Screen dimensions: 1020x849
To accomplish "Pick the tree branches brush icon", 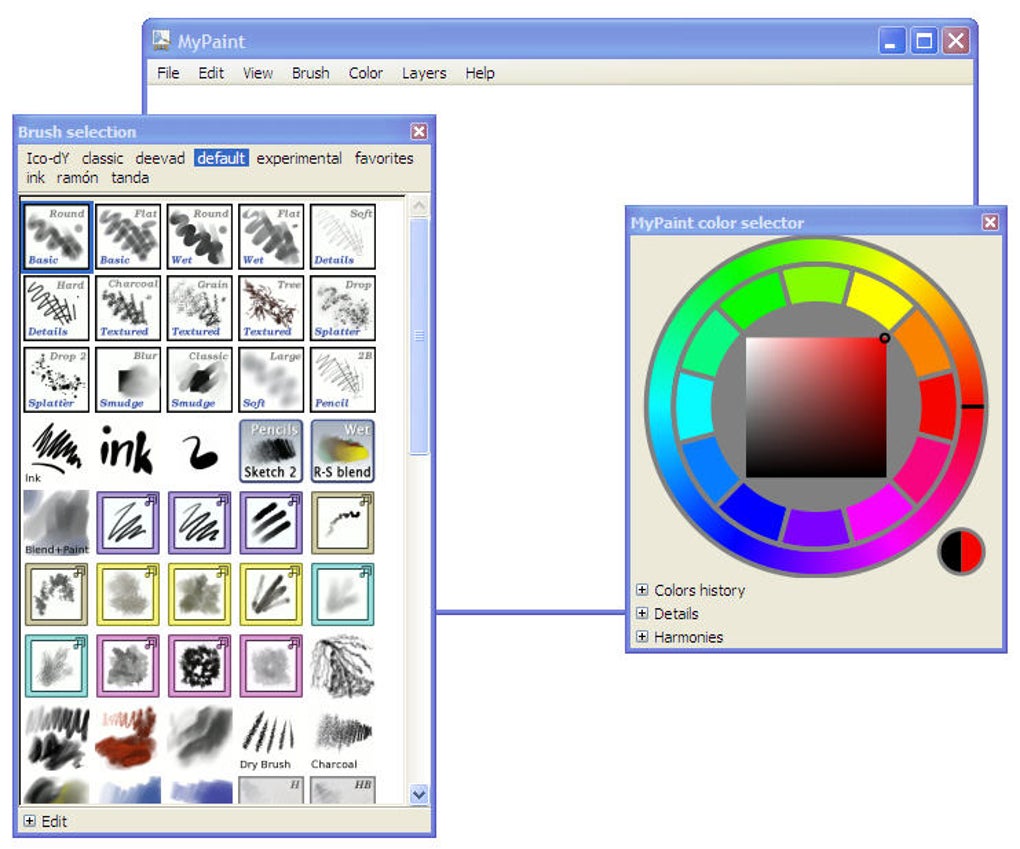I will click(343, 666).
